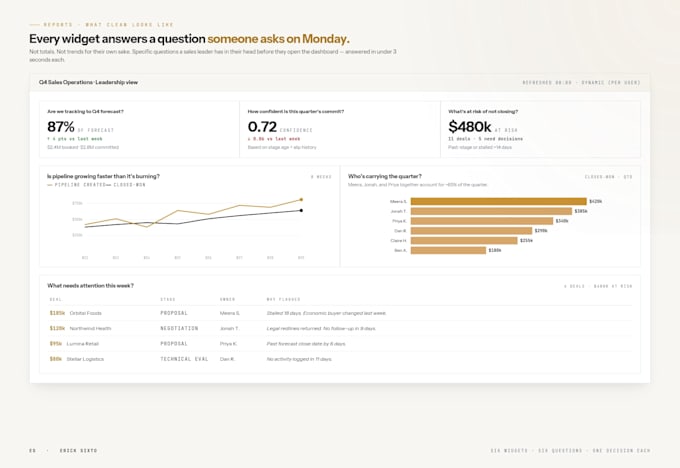The image size is (680, 468).
Task: Click the $80k deal amount
Action: (x=56, y=359)
